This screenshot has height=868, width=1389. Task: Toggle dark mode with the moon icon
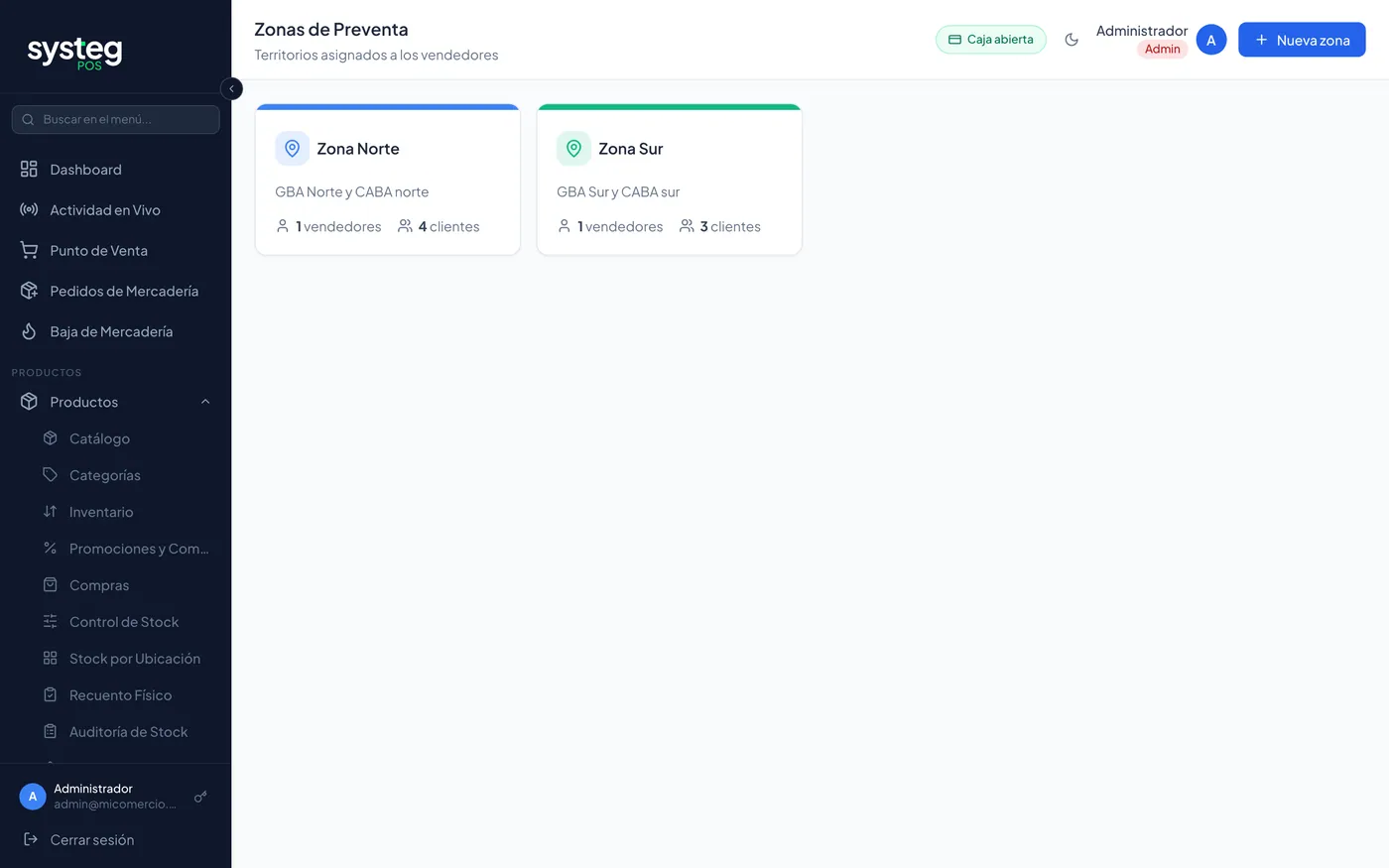pos(1072,40)
